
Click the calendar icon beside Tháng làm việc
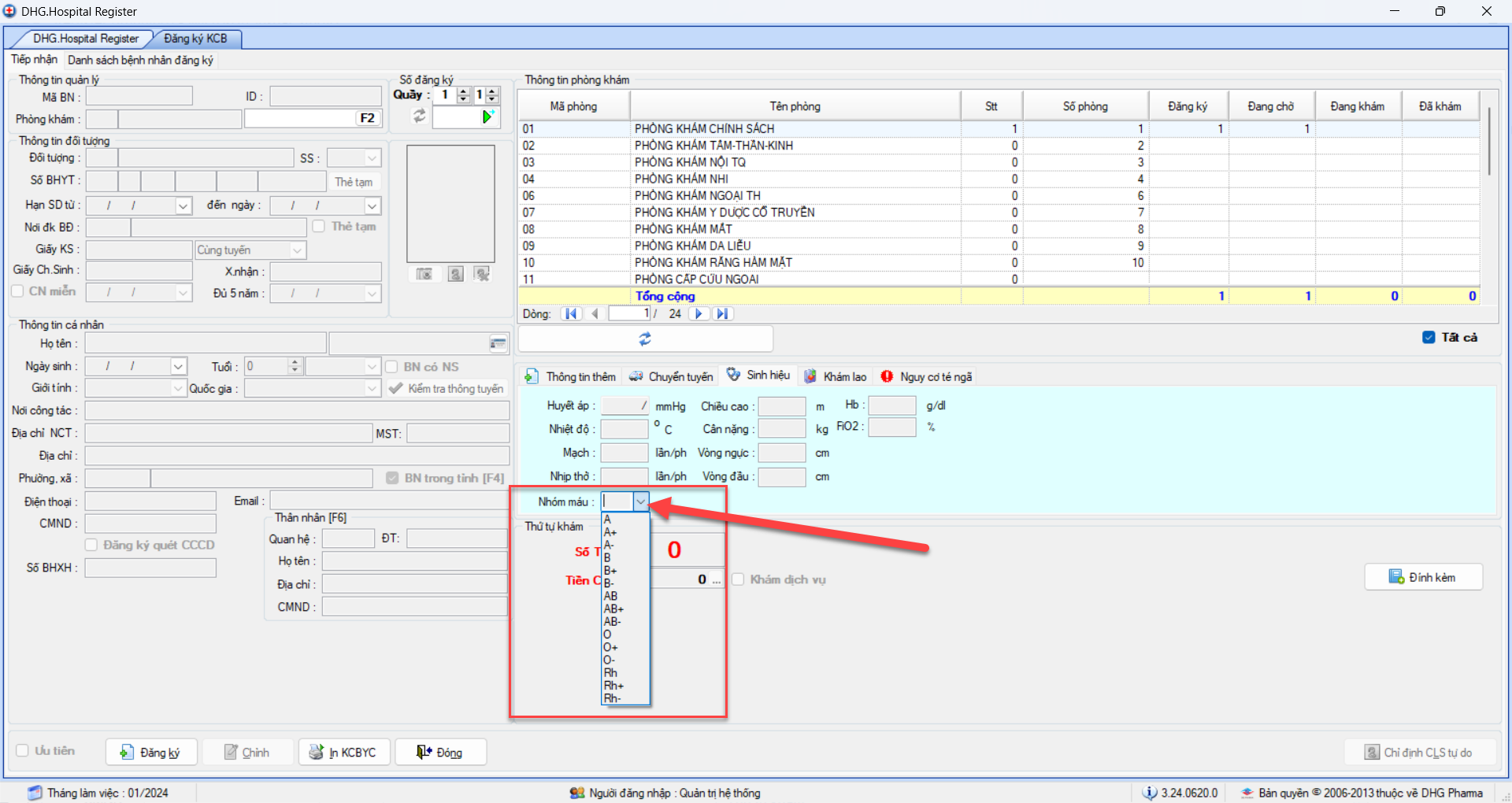pos(35,793)
